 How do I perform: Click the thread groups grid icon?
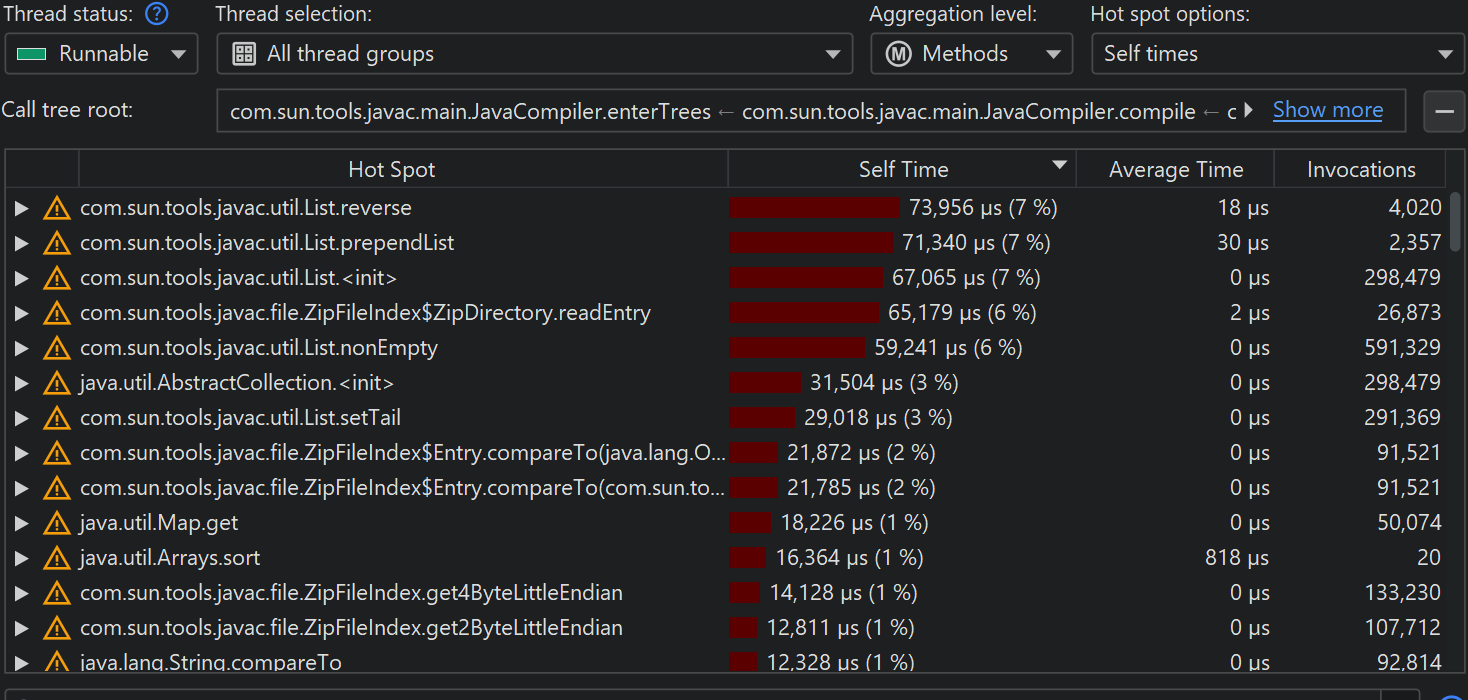[244, 54]
